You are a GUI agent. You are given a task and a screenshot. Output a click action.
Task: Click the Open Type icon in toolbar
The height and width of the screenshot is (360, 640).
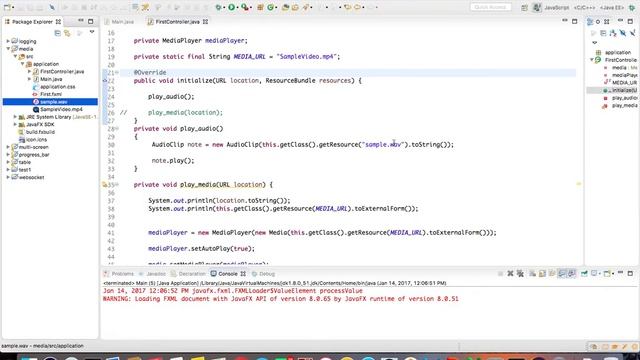coord(285,7)
